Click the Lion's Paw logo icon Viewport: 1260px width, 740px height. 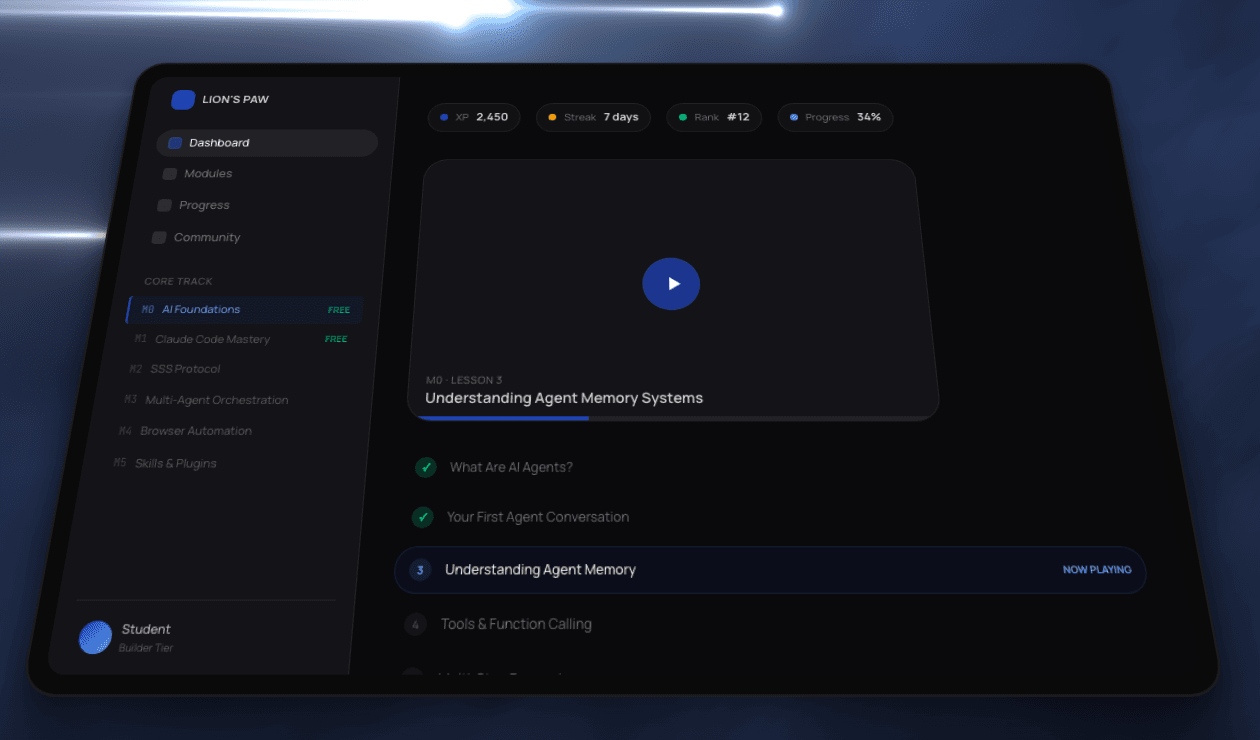coord(183,99)
